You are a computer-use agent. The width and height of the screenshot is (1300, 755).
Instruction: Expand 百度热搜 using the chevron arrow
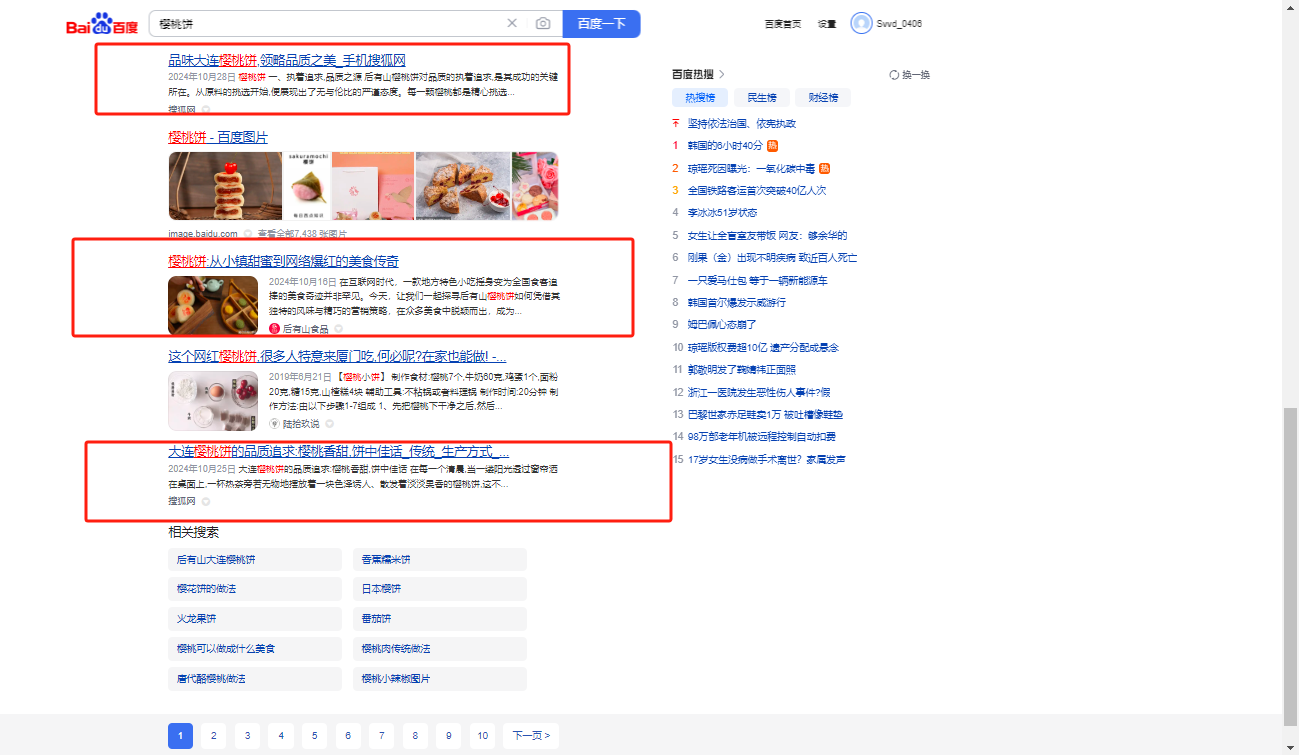(722, 74)
